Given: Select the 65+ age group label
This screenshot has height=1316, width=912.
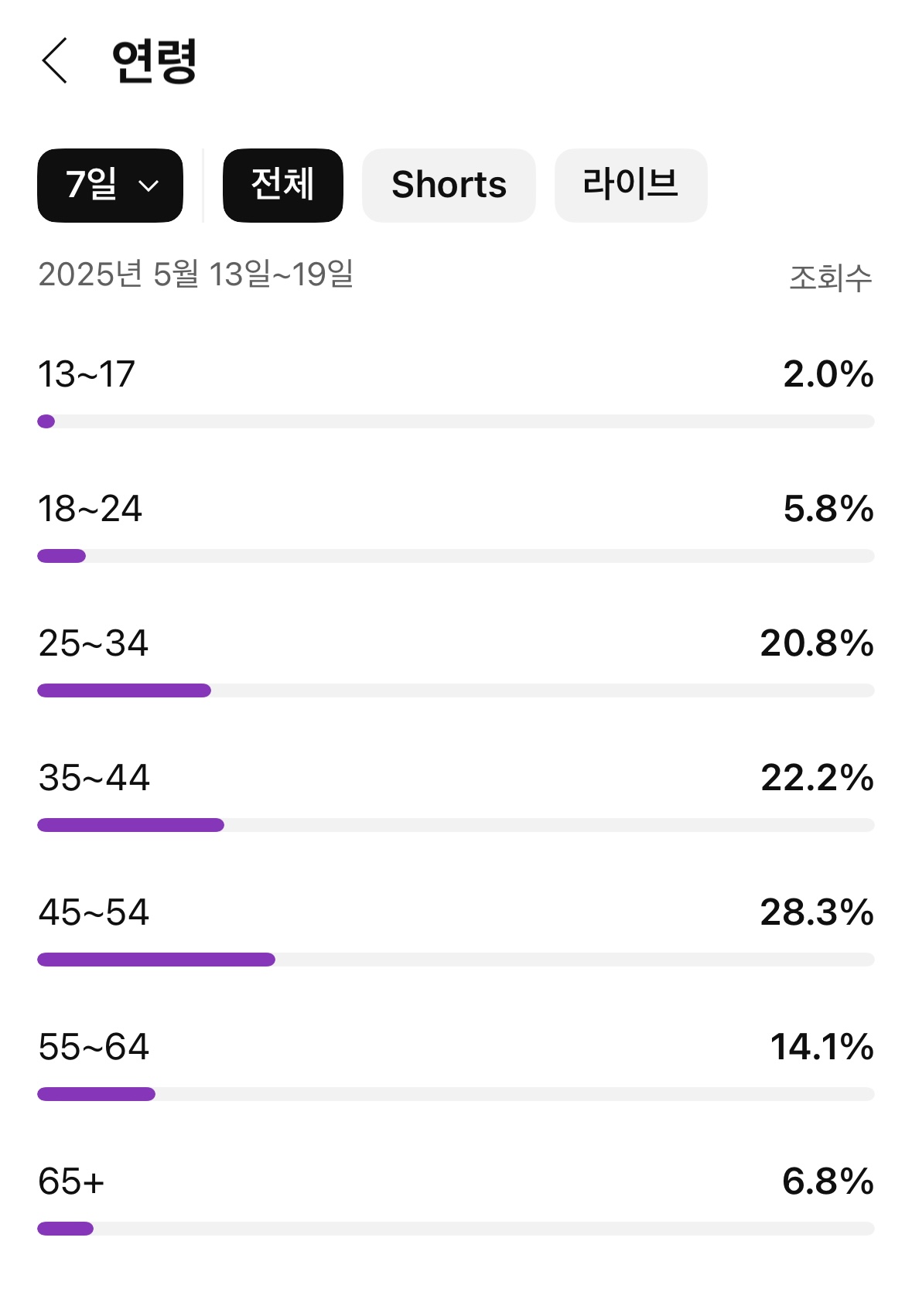Looking at the screenshot, I should click(71, 1181).
